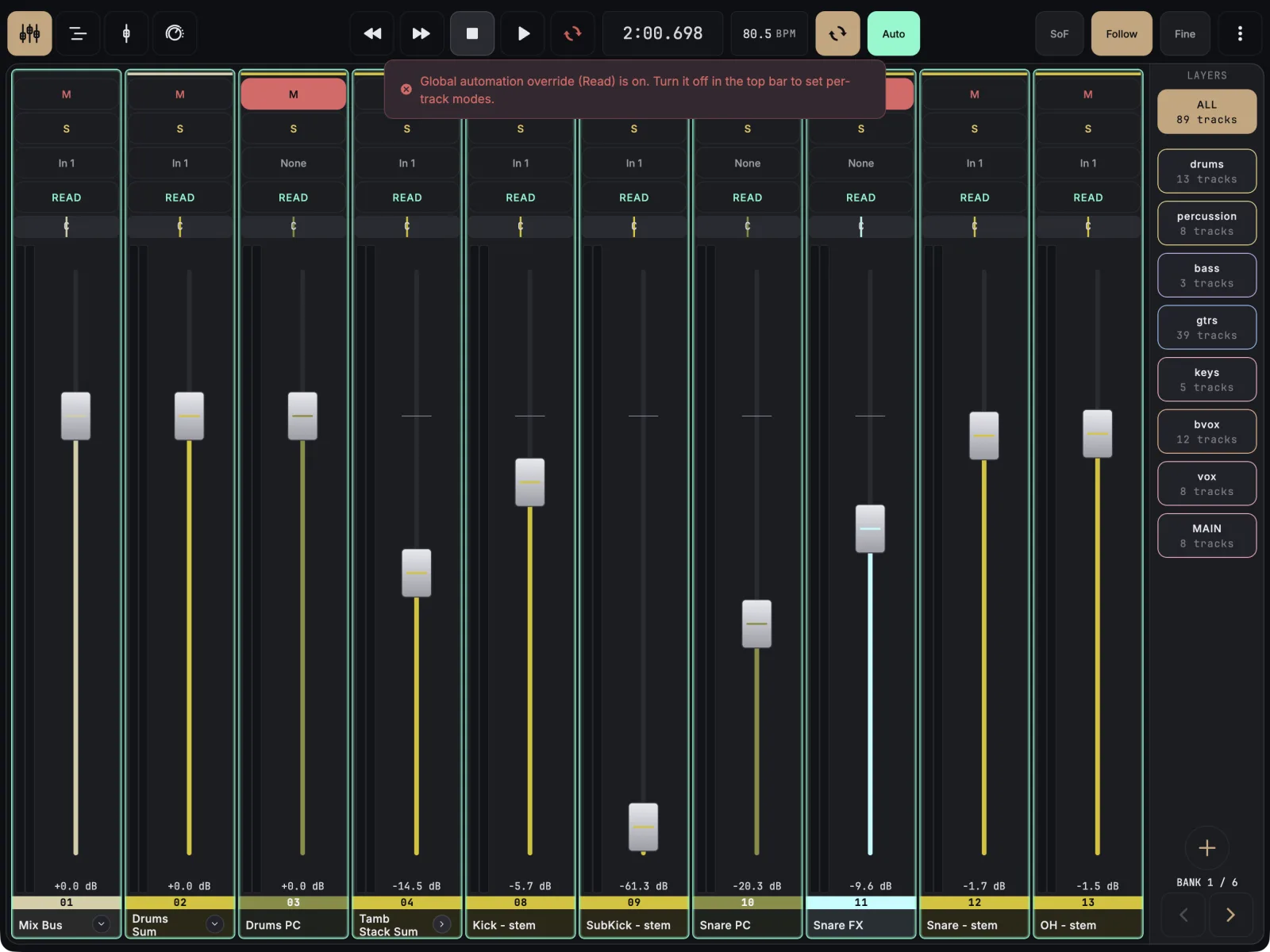Stop playback with the stop button
Image resolution: width=1270 pixels, height=952 pixels.
(472, 33)
